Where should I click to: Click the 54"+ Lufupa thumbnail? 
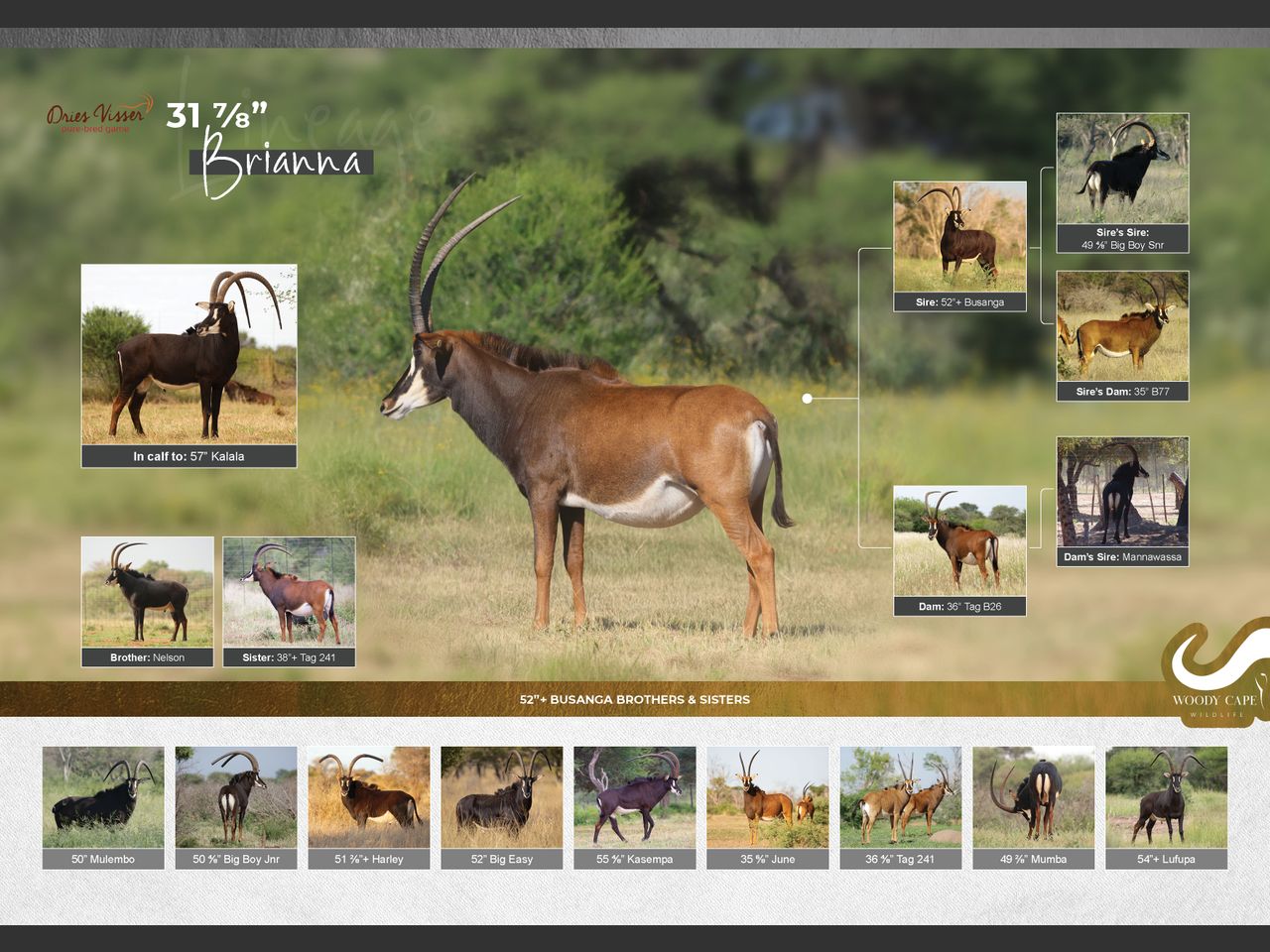pyautogui.click(x=1166, y=798)
